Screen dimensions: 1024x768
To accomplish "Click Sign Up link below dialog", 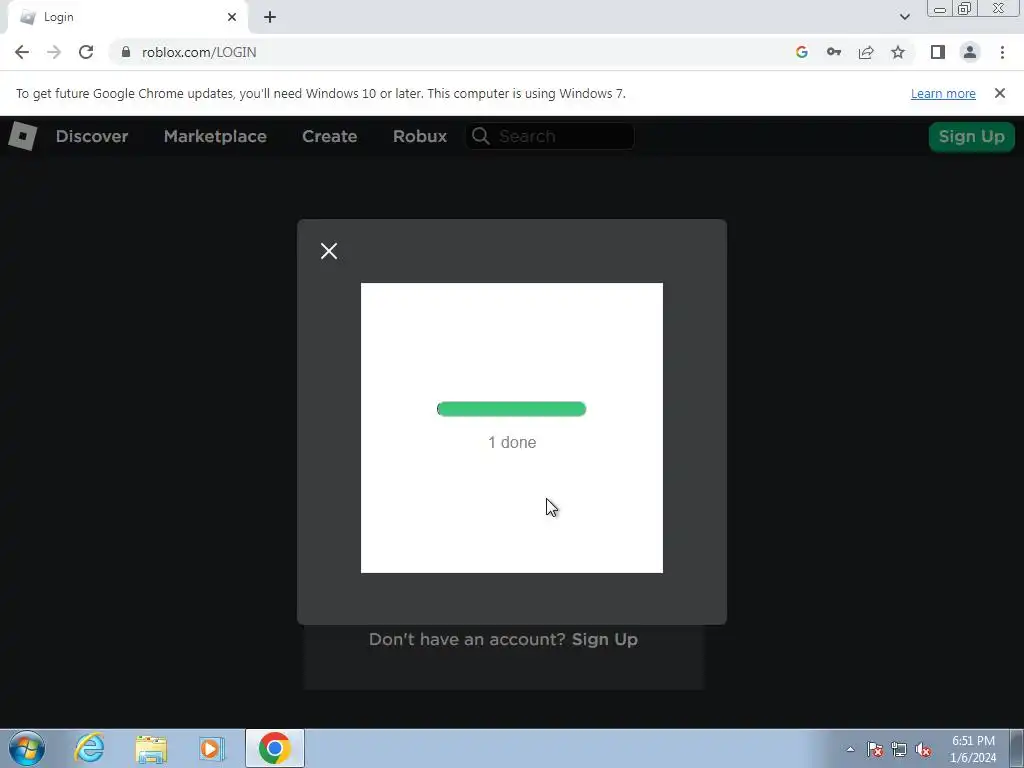I will click(605, 639).
